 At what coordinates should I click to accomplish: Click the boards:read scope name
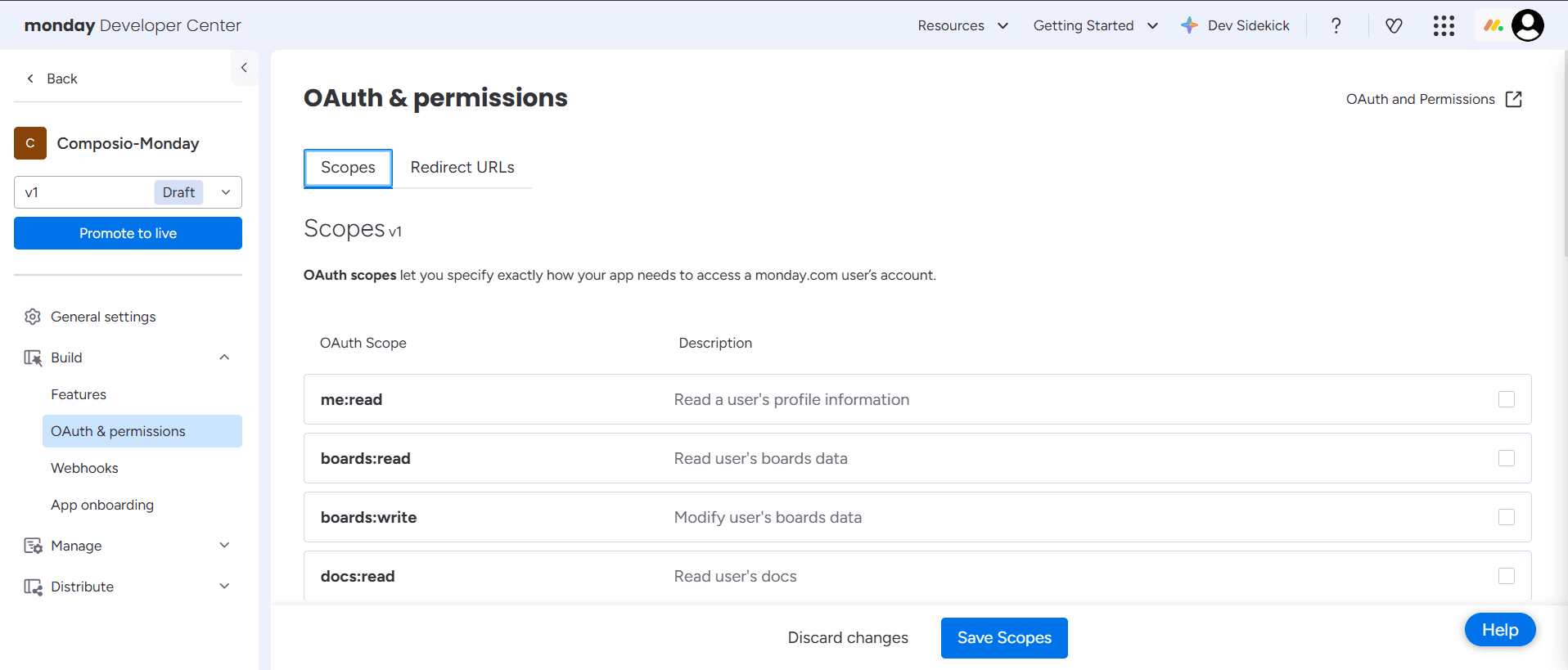[x=366, y=458]
